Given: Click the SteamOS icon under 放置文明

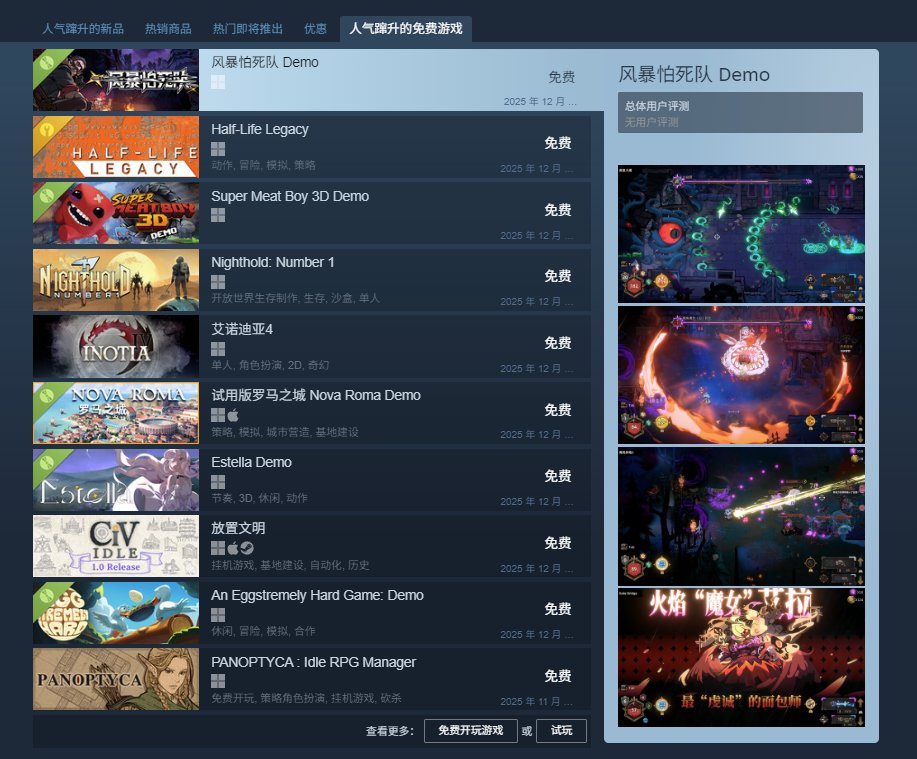Looking at the screenshot, I should coord(247,548).
